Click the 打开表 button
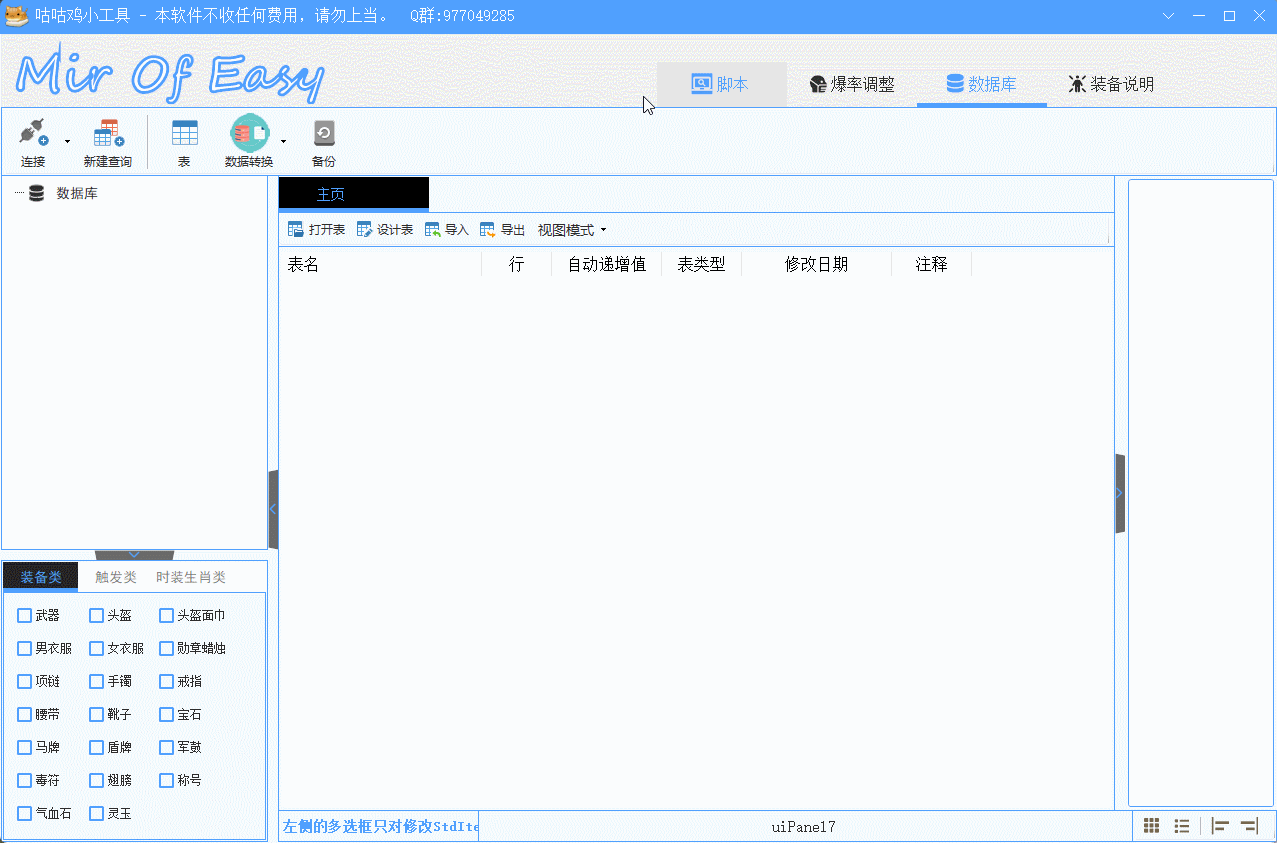The height and width of the screenshot is (843, 1277). (x=316, y=230)
